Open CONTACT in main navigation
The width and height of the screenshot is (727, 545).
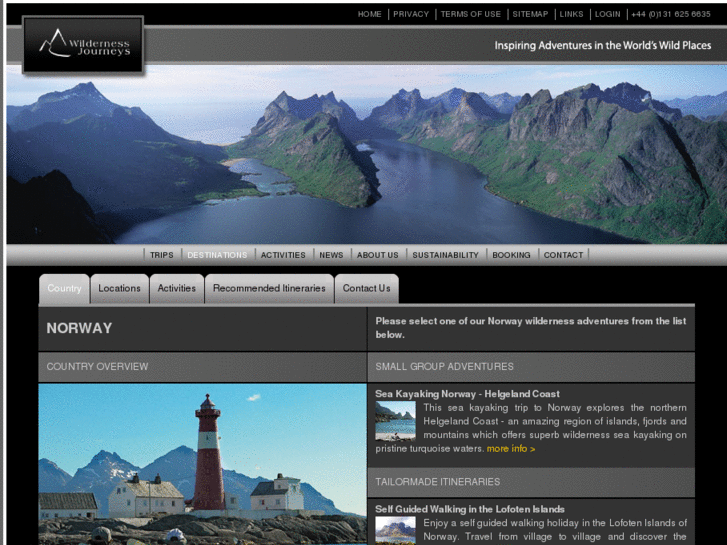(563, 255)
